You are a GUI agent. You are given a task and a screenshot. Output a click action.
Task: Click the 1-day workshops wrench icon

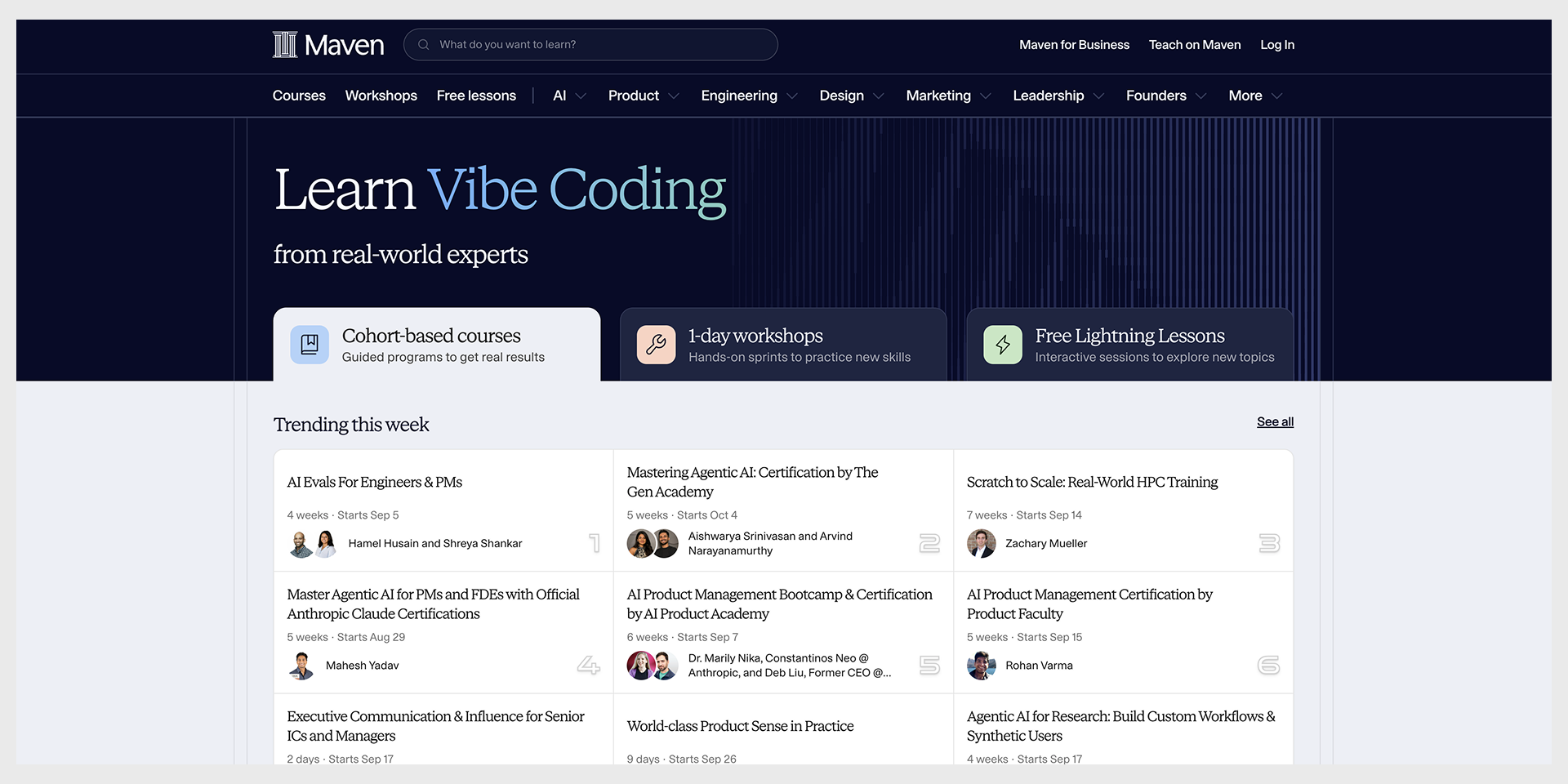coord(656,345)
